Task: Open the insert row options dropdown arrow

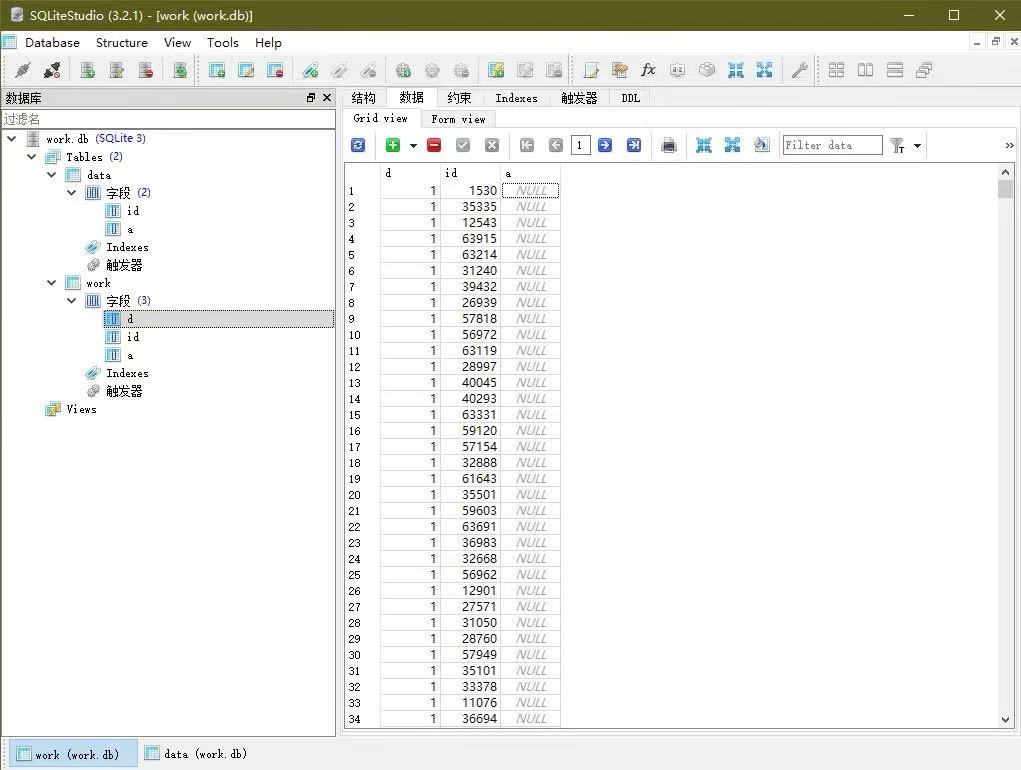Action: point(413,146)
